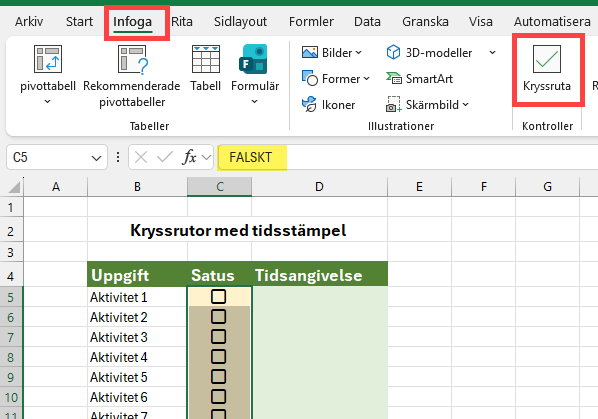Switch to the Data tab

(367, 21)
